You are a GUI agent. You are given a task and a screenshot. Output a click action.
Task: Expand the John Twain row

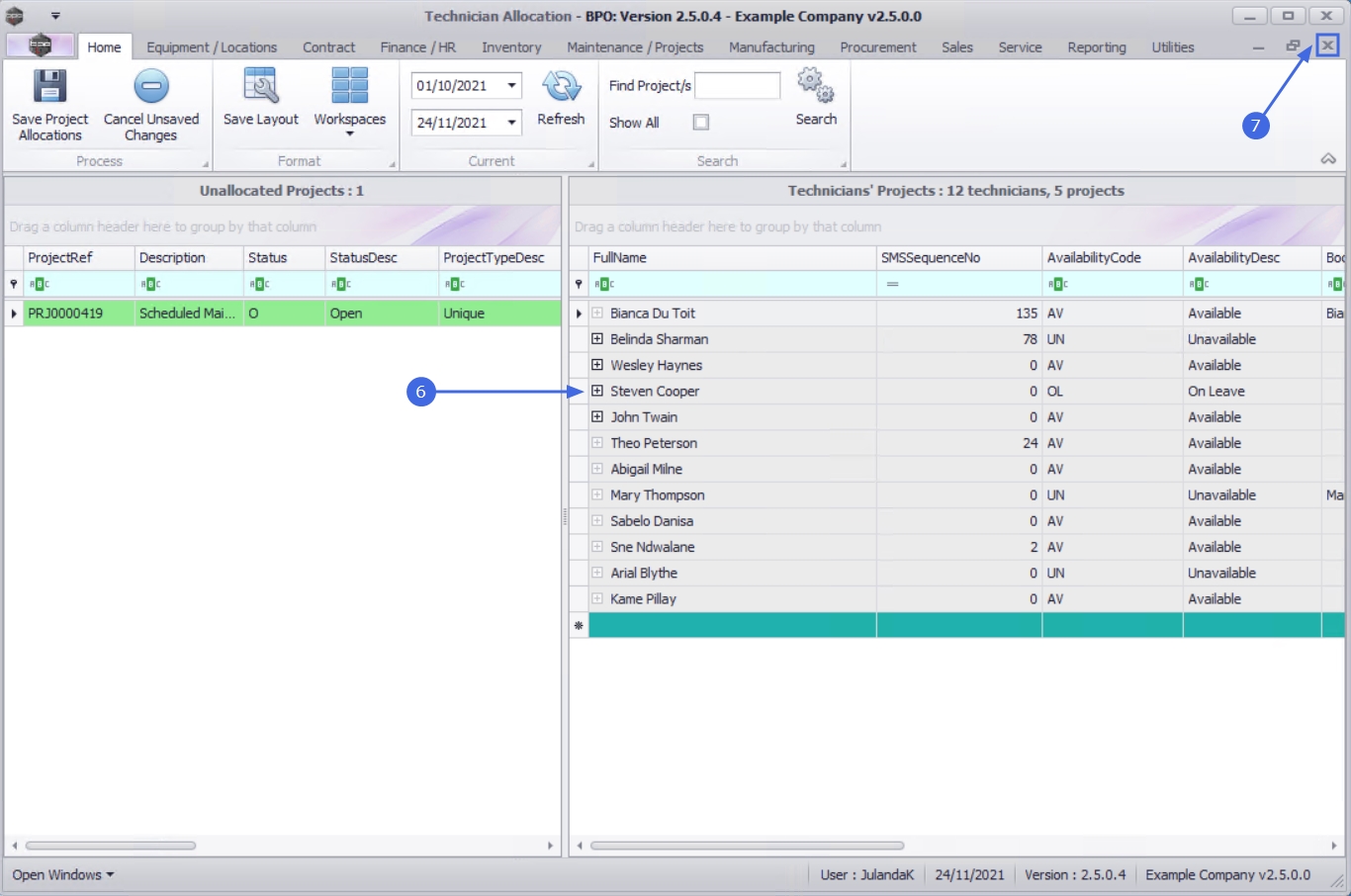click(x=597, y=416)
